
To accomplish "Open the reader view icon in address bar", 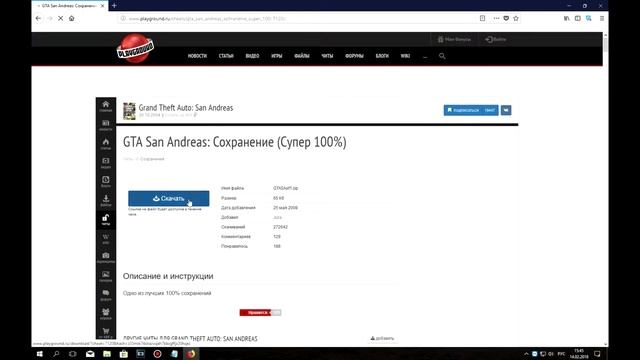I will click(x=482, y=18).
